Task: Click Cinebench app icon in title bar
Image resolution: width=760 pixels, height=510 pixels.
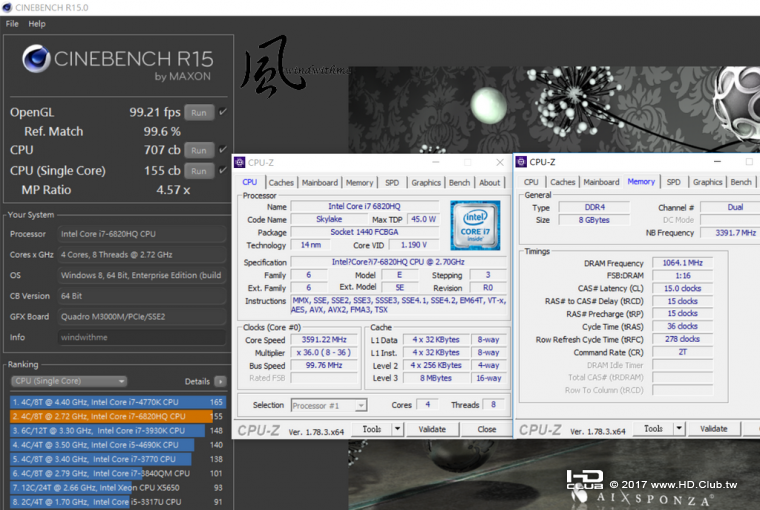Action: tap(8, 7)
